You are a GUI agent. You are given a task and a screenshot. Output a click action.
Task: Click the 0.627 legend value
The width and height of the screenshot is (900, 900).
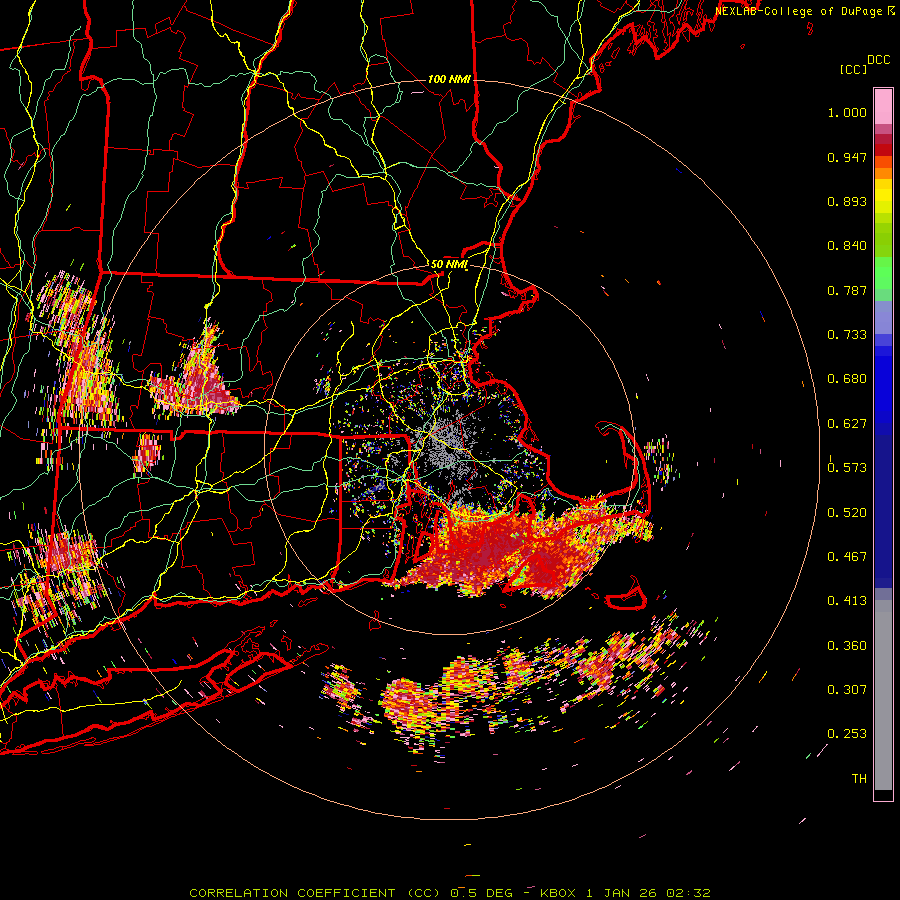[847, 424]
